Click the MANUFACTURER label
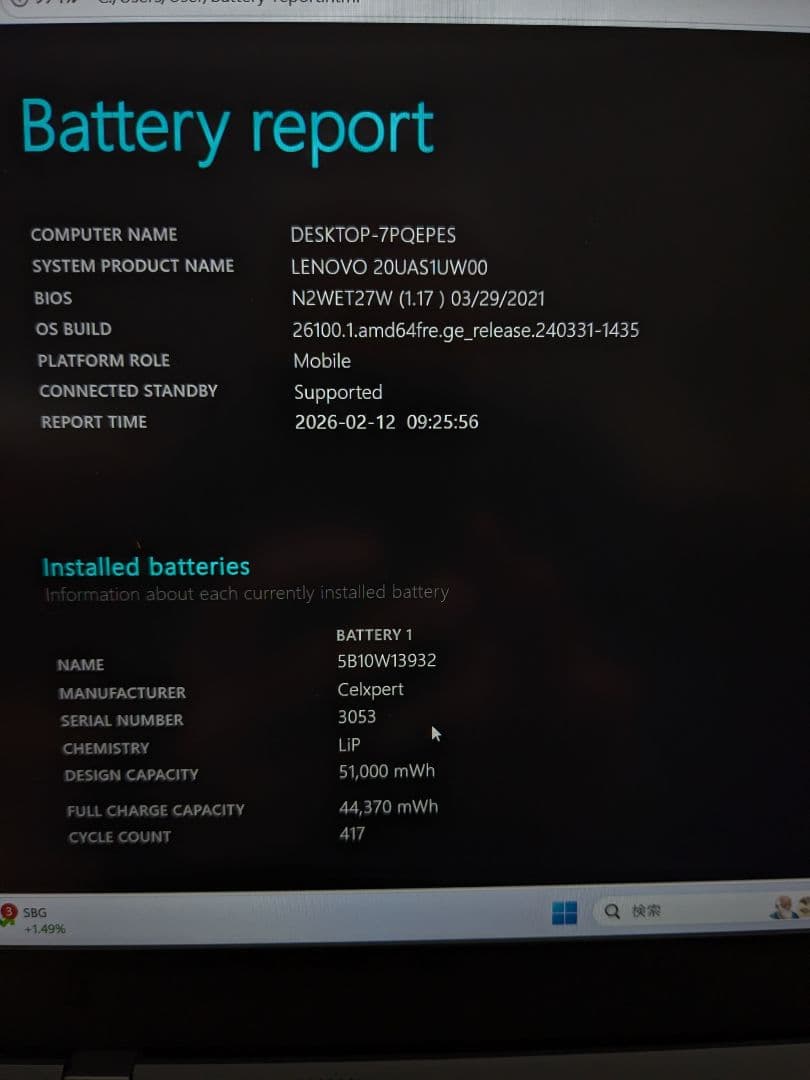810x1080 pixels. (x=122, y=693)
